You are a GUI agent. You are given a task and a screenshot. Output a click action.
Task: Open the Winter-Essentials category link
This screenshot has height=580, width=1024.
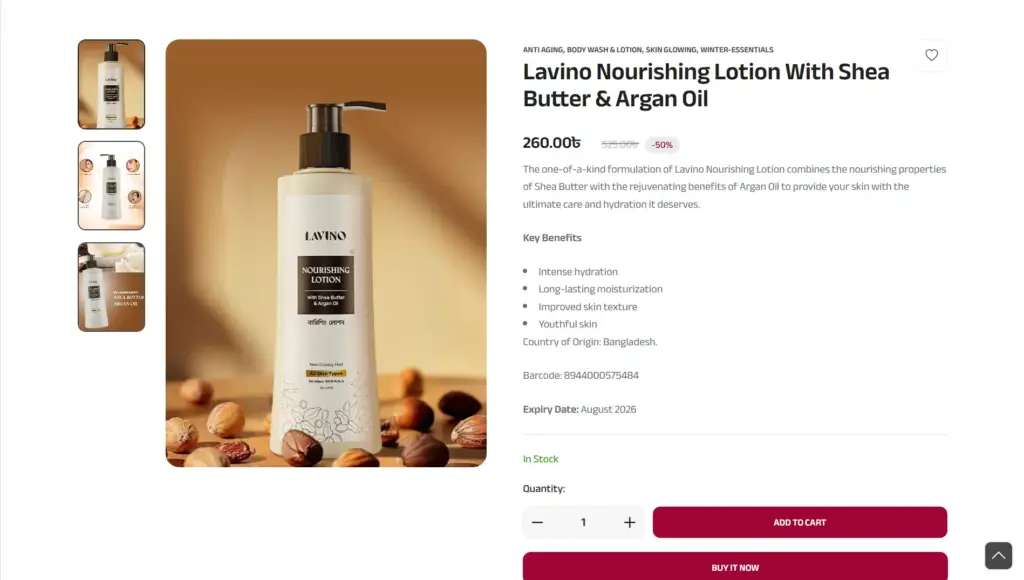[x=737, y=50]
